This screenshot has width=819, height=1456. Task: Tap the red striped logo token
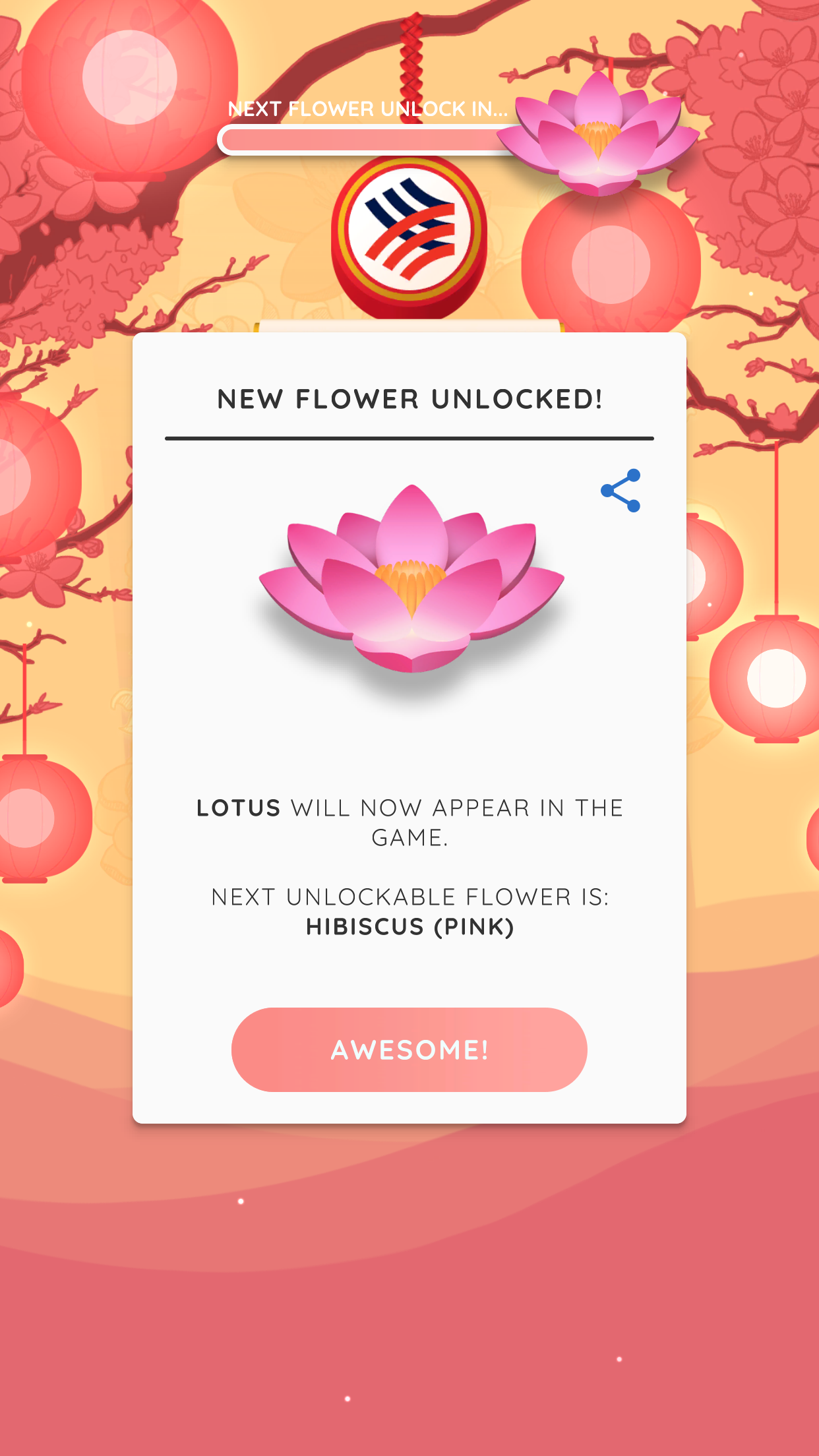click(409, 237)
